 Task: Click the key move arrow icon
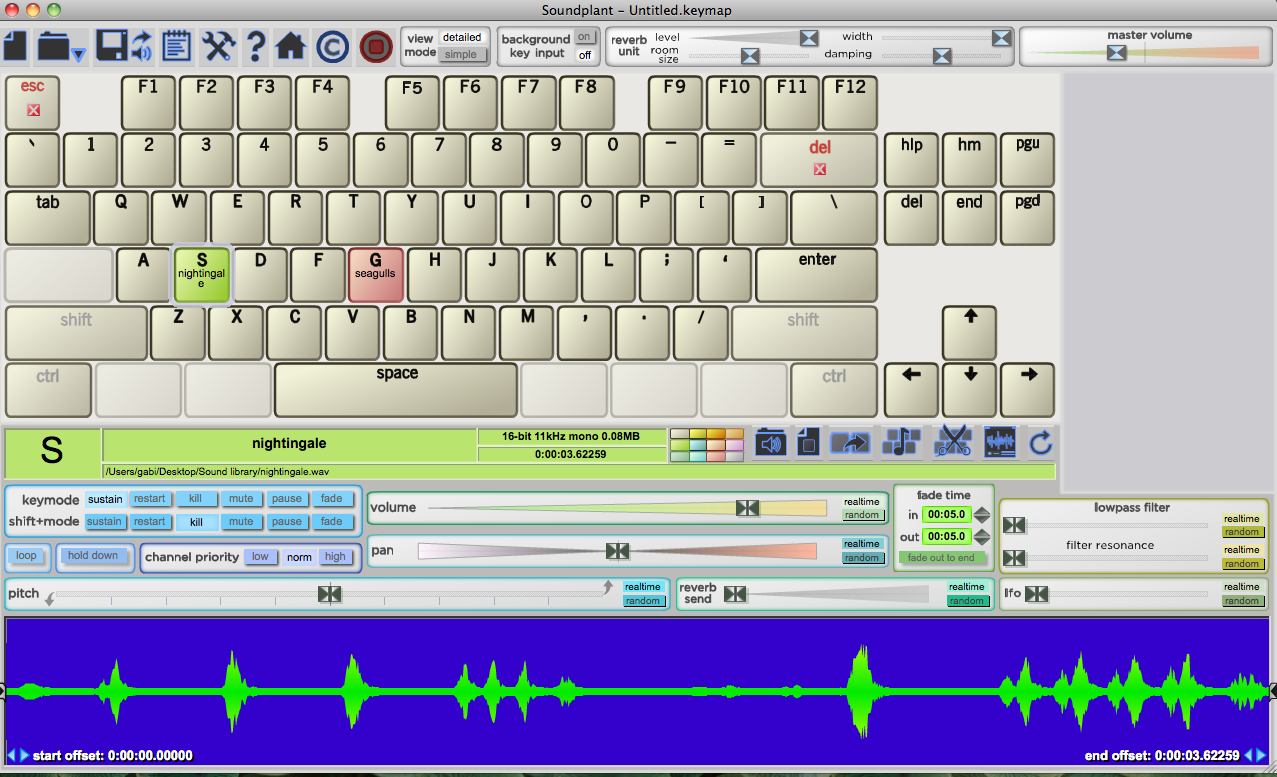coord(850,442)
